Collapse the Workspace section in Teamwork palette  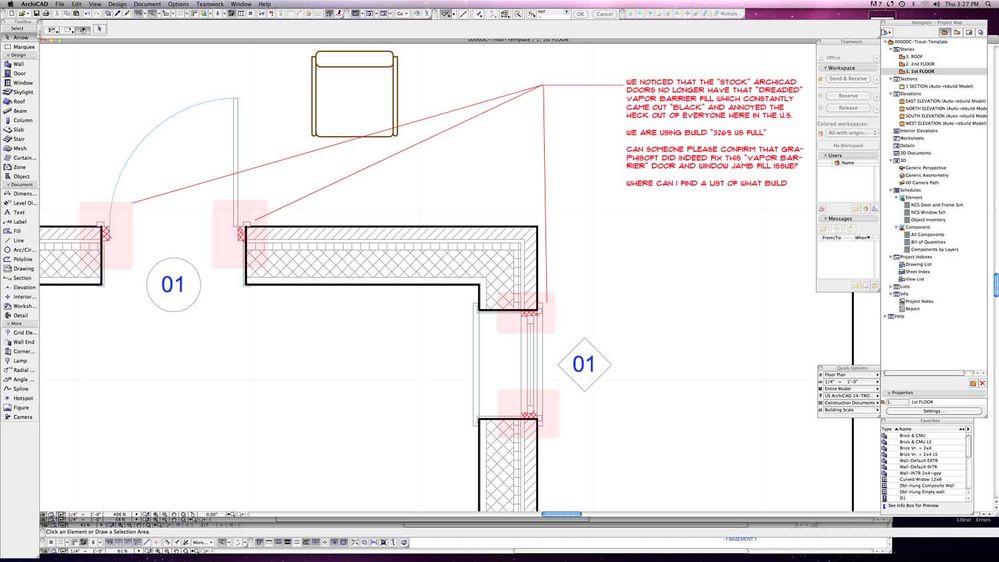click(825, 68)
